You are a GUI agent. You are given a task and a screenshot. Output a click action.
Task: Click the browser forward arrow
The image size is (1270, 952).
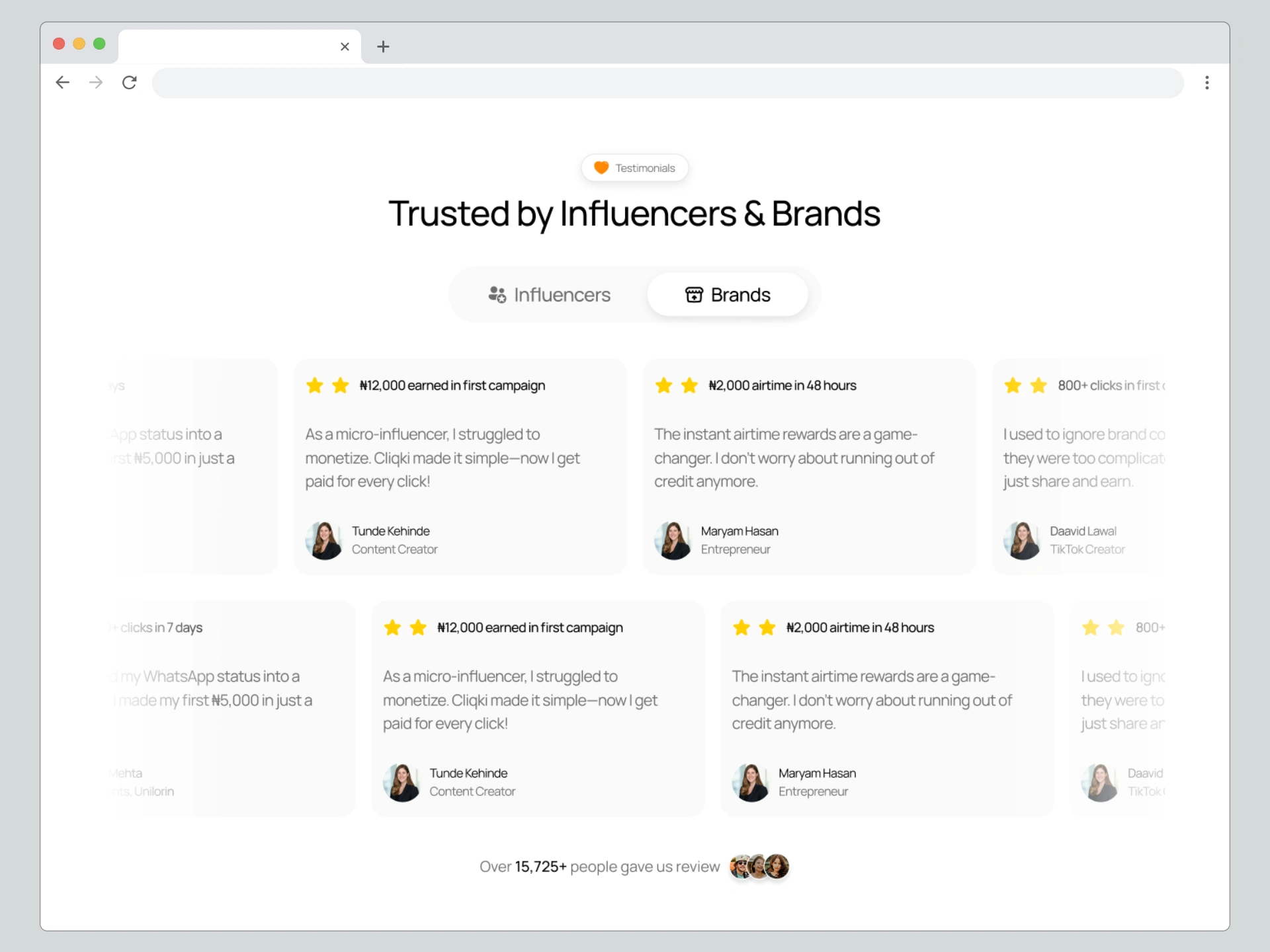tap(96, 83)
